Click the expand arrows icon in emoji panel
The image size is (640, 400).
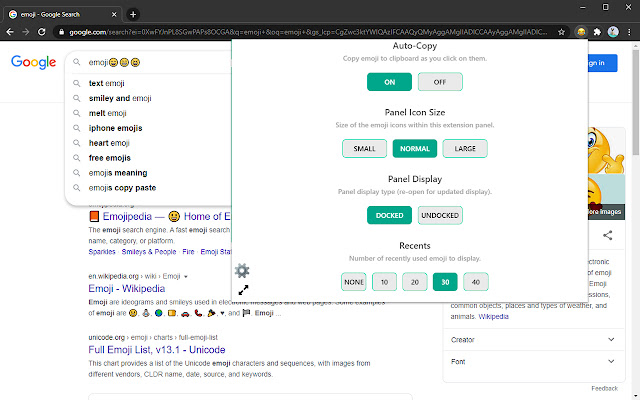[x=243, y=290]
